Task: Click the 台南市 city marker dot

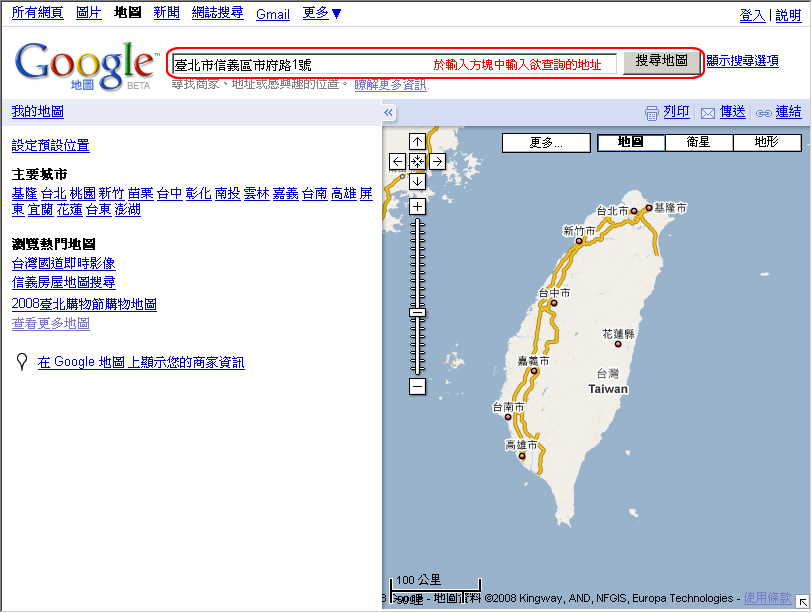Action: 508,417
